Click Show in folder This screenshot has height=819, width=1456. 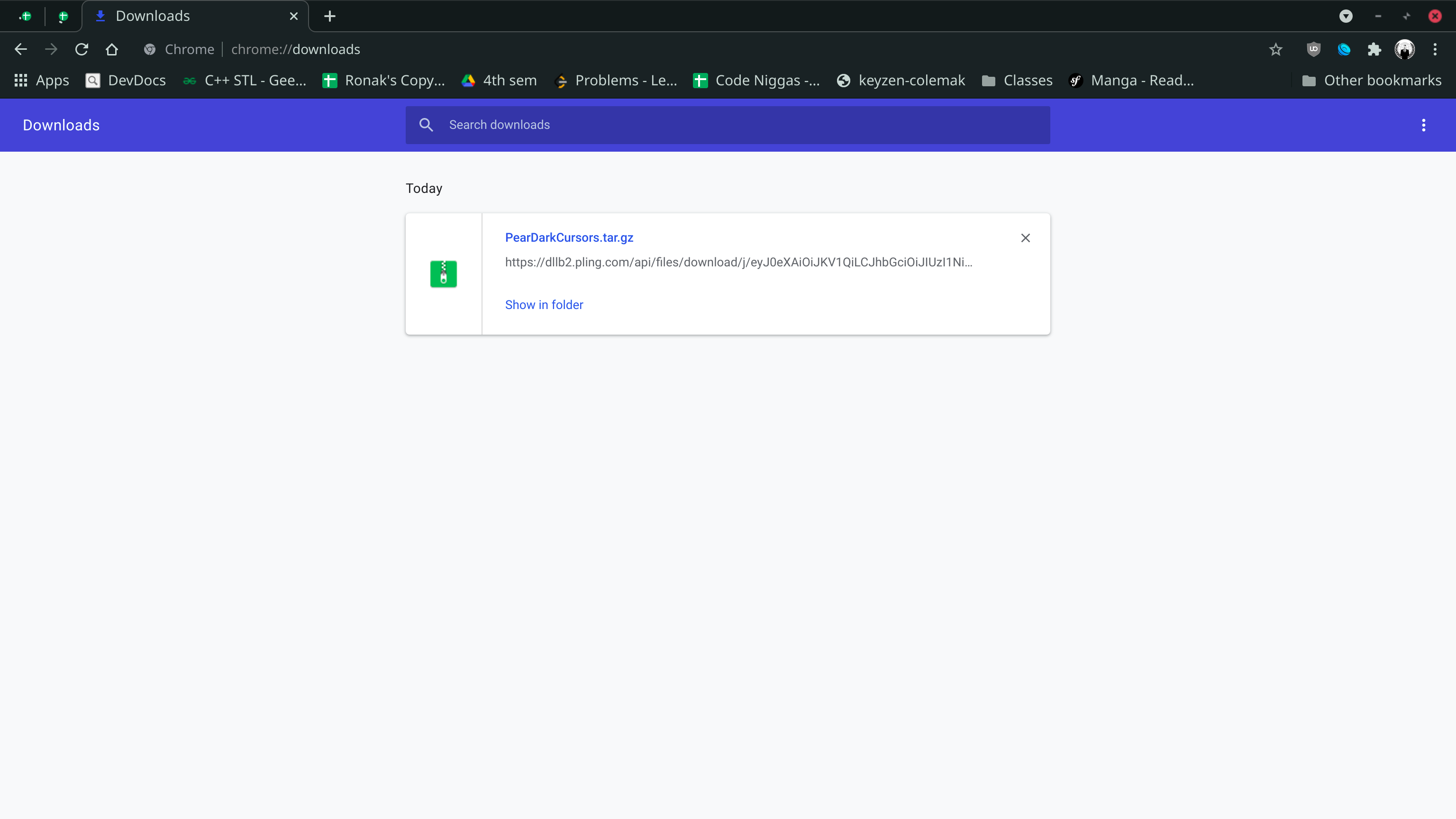[544, 305]
